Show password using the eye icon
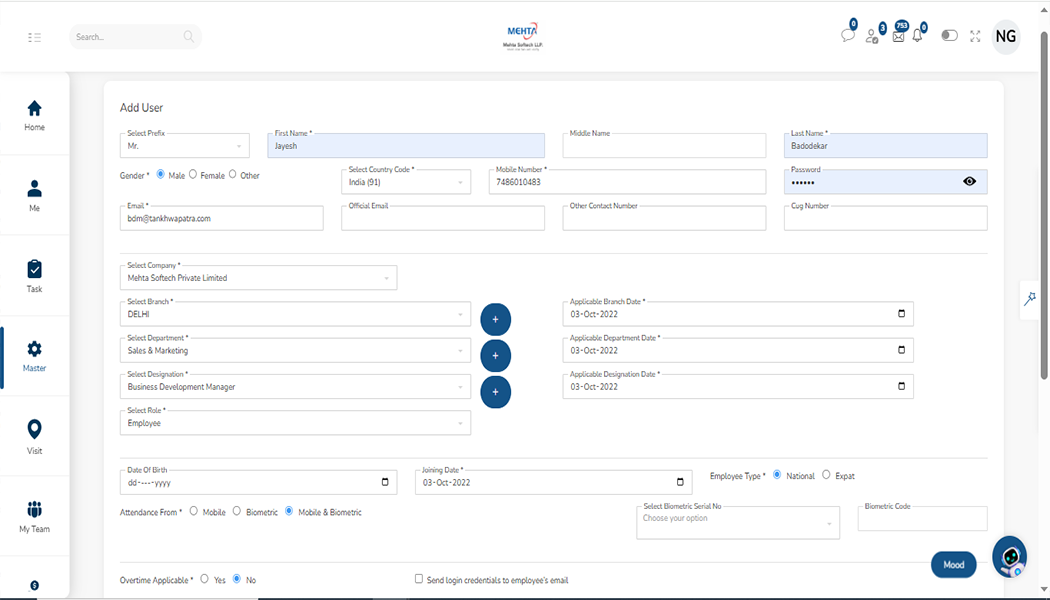The height and width of the screenshot is (600, 1050). pyautogui.click(x=969, y=182)
